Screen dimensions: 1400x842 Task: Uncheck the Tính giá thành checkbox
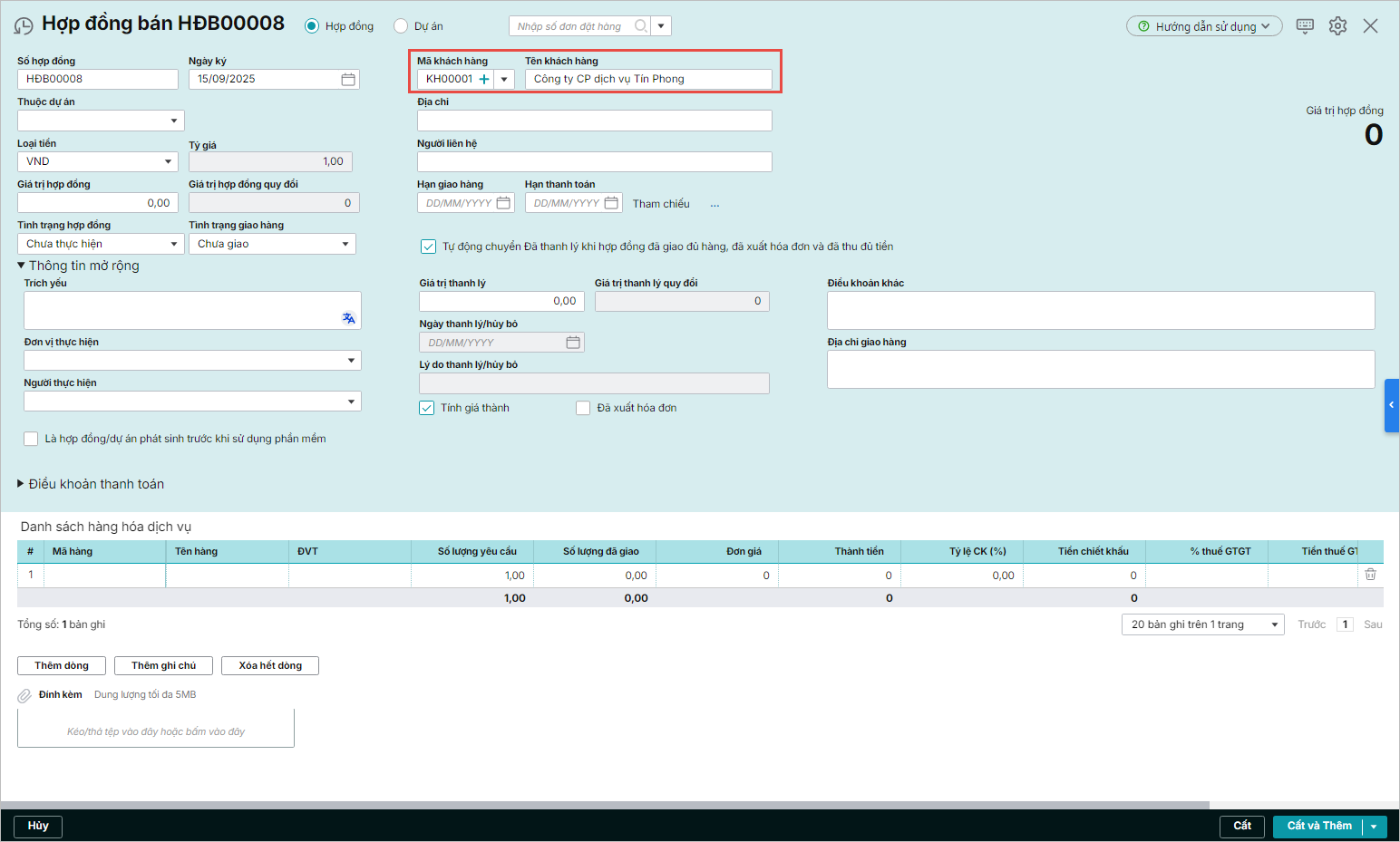pyautogui.click(x=427, y=408)
